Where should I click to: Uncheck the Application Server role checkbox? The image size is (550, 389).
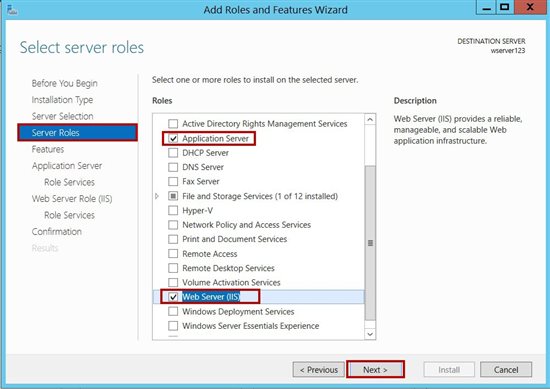(173, 139)
